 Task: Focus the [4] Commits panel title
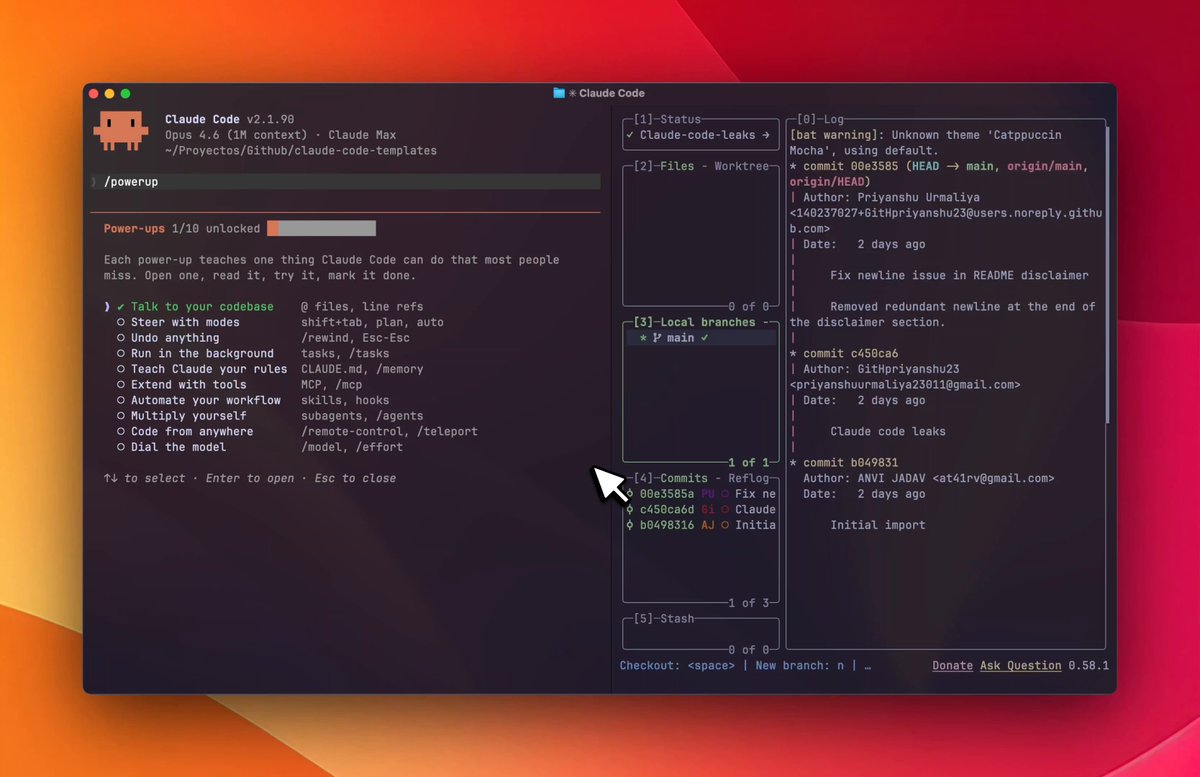(671, 478)
